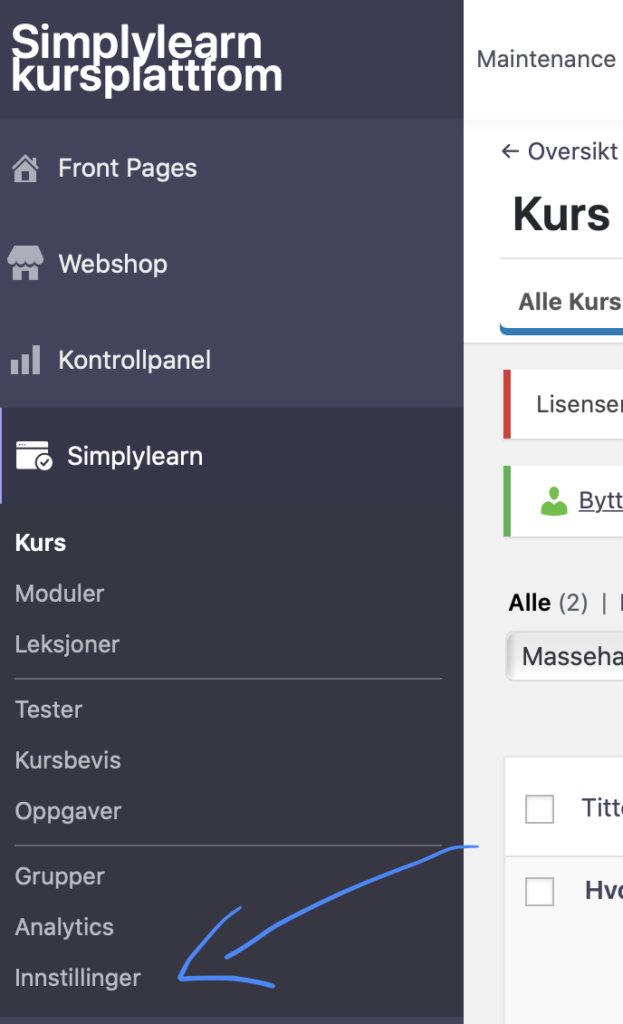Click the Simplylearn window-check icon
Screen dimensions: 623x1024
[x=34, y=456]
